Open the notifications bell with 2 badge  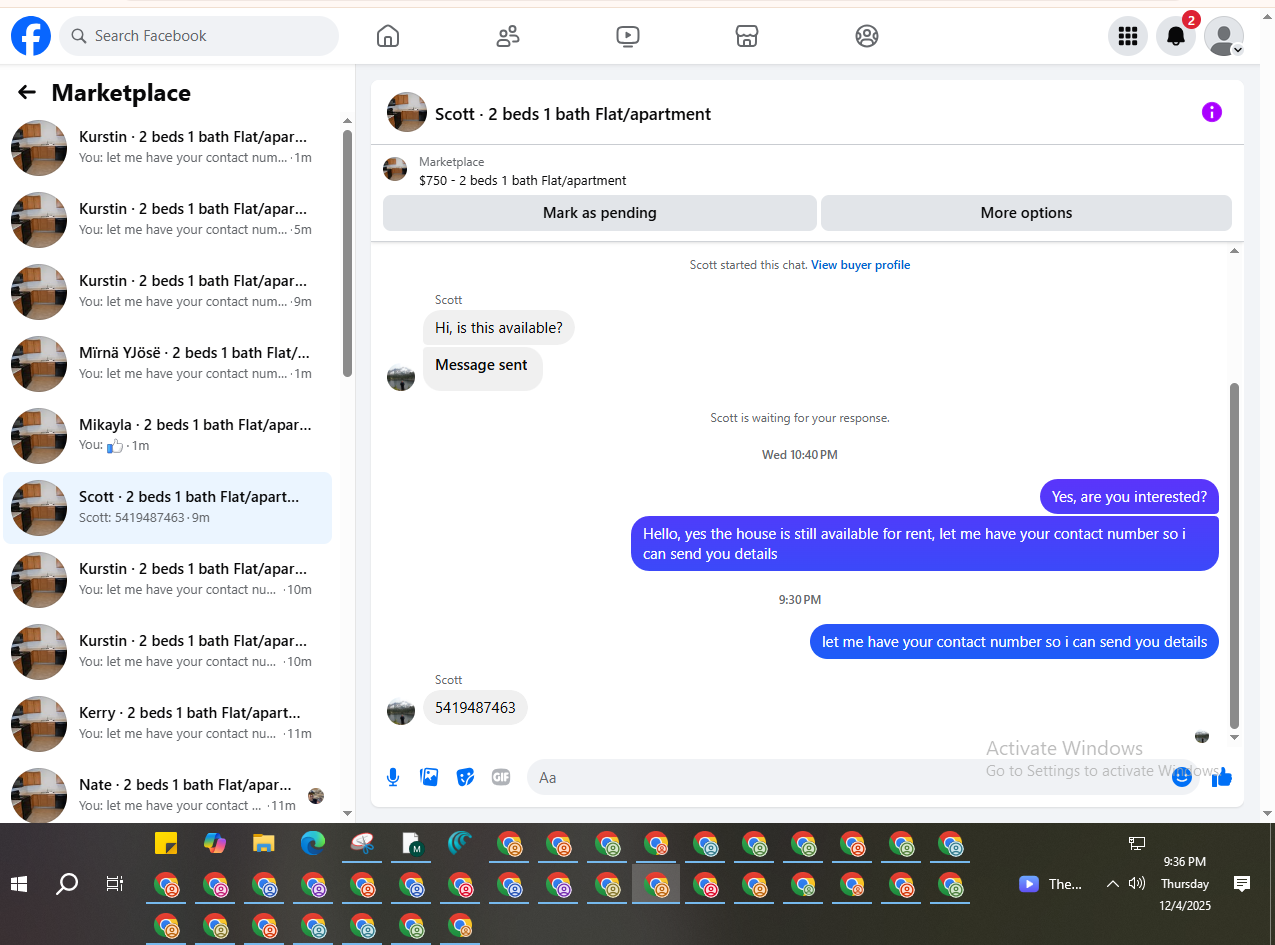tap(1176, 36)
